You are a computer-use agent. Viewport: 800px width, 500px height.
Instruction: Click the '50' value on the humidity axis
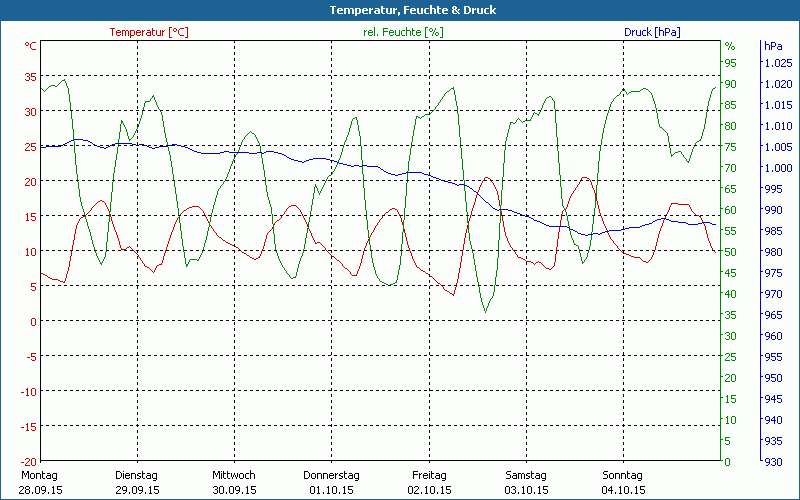[731, 252]
